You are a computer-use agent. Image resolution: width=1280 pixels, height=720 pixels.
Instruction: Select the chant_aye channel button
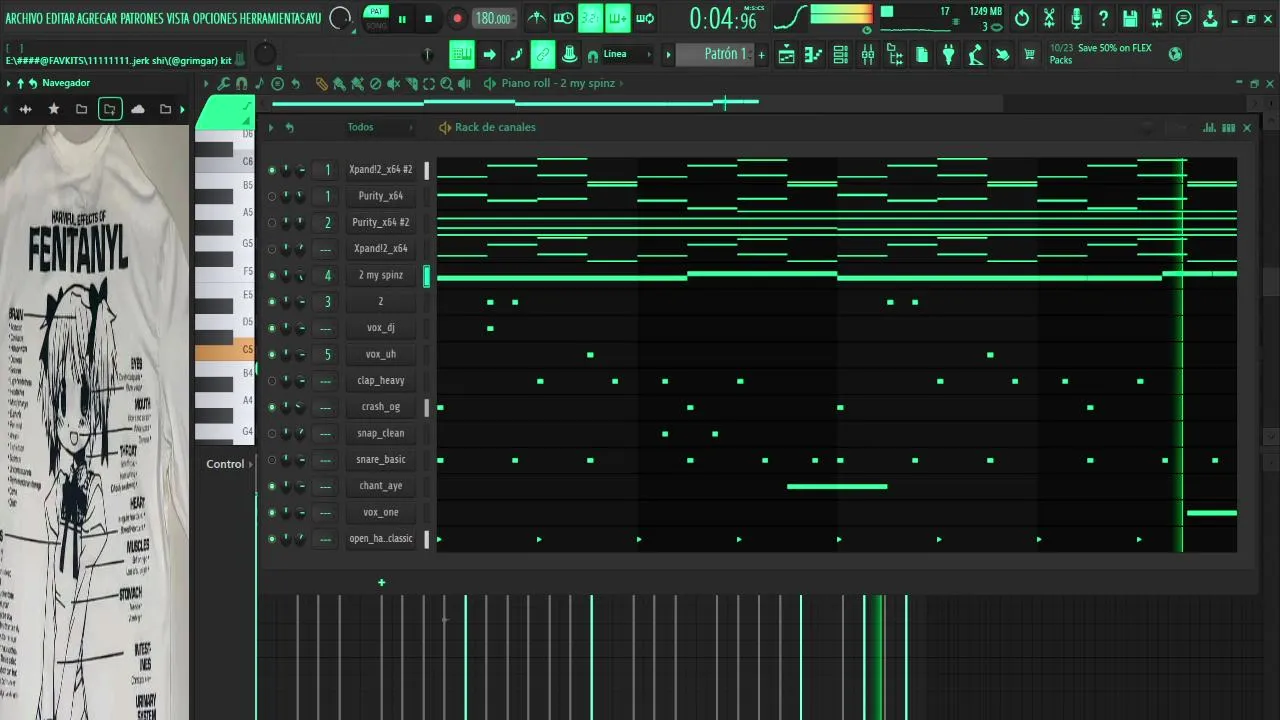pos(381,486)
